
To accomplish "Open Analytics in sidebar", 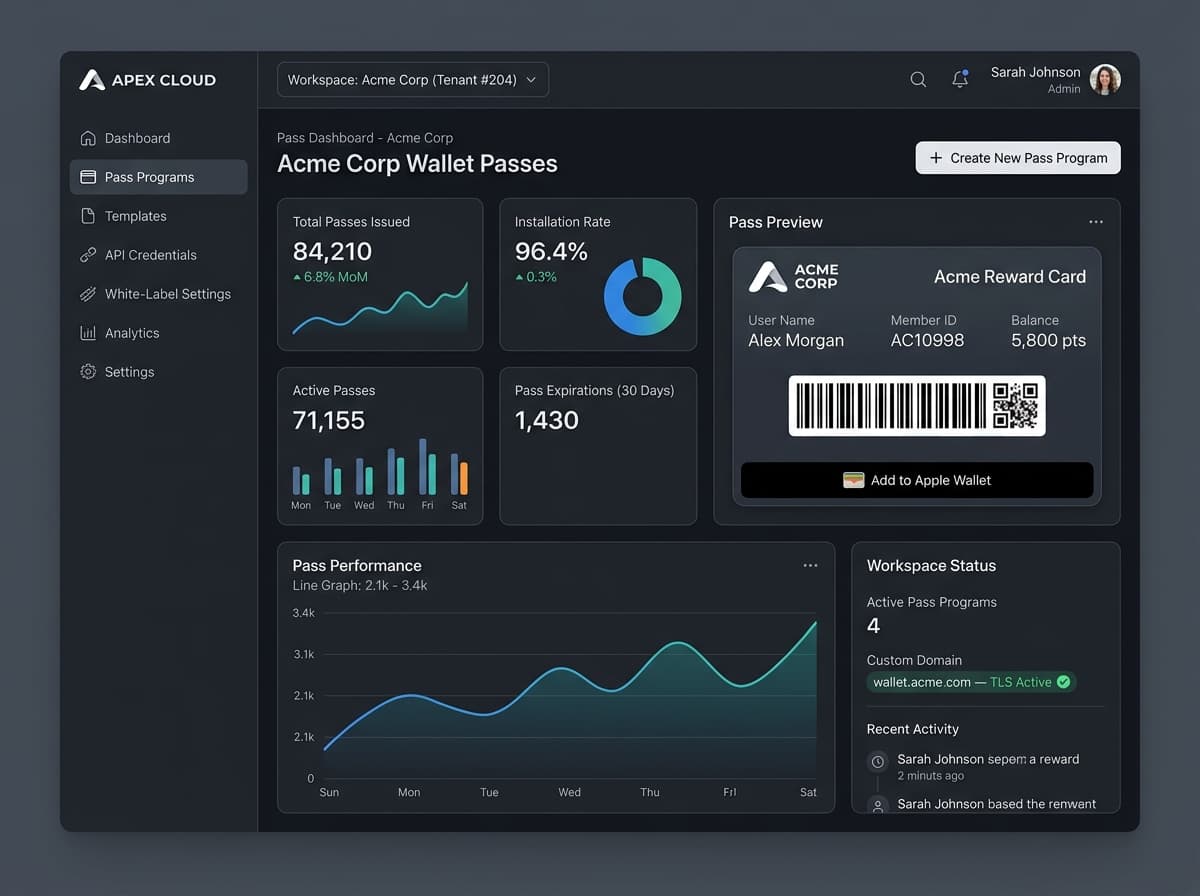I will tap(158, 333).
